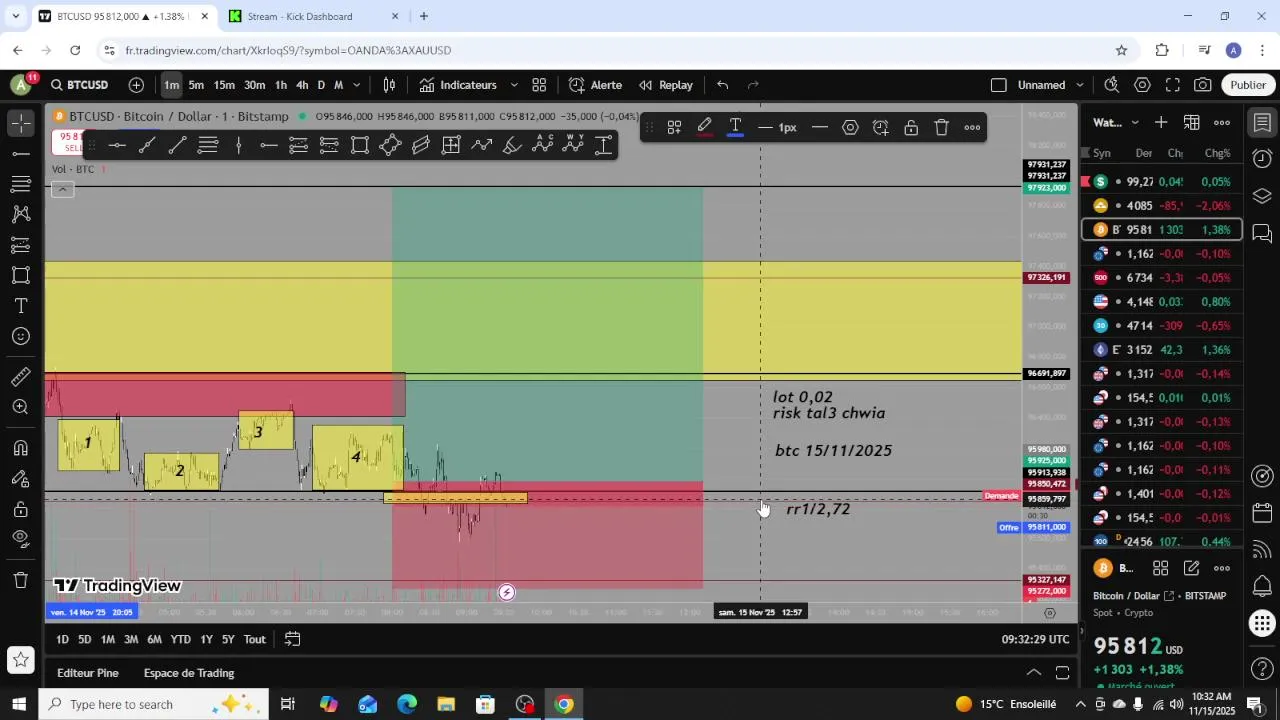Open the watchlist name dropdown
The width and height of the screenshot is (1280, 720).
tap(1134, 123)
